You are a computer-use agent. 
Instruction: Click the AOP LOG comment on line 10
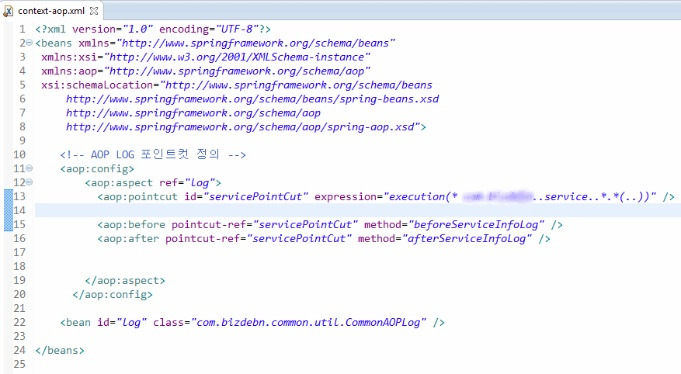[x=153, y=154]
